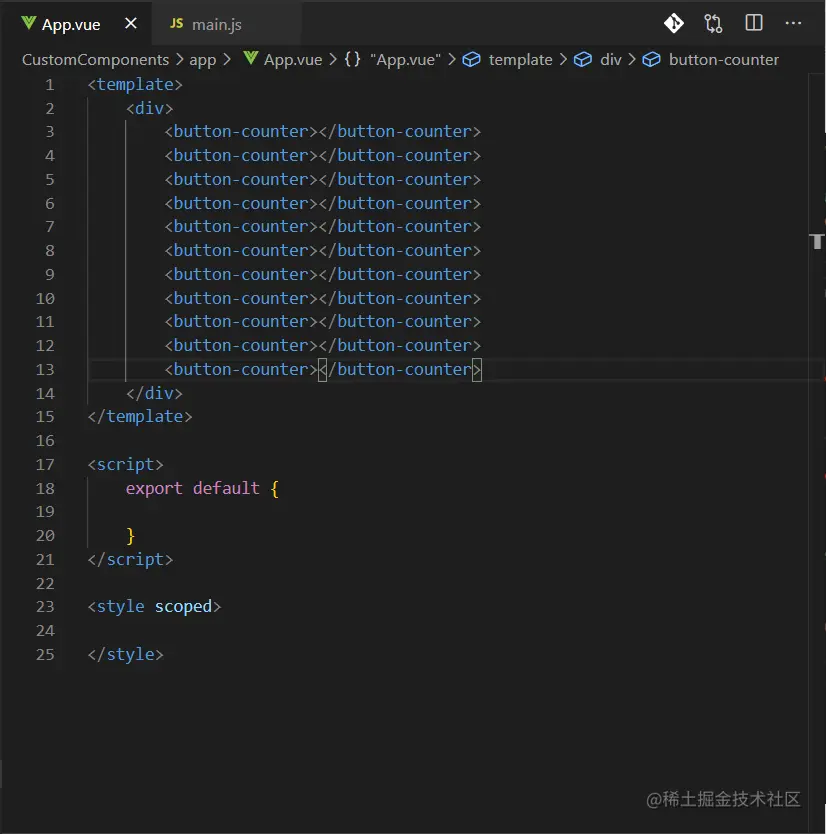Open the div breadcrumb
Image resolution: width=826 pixels, height=834 pixels.
point(611,60)
